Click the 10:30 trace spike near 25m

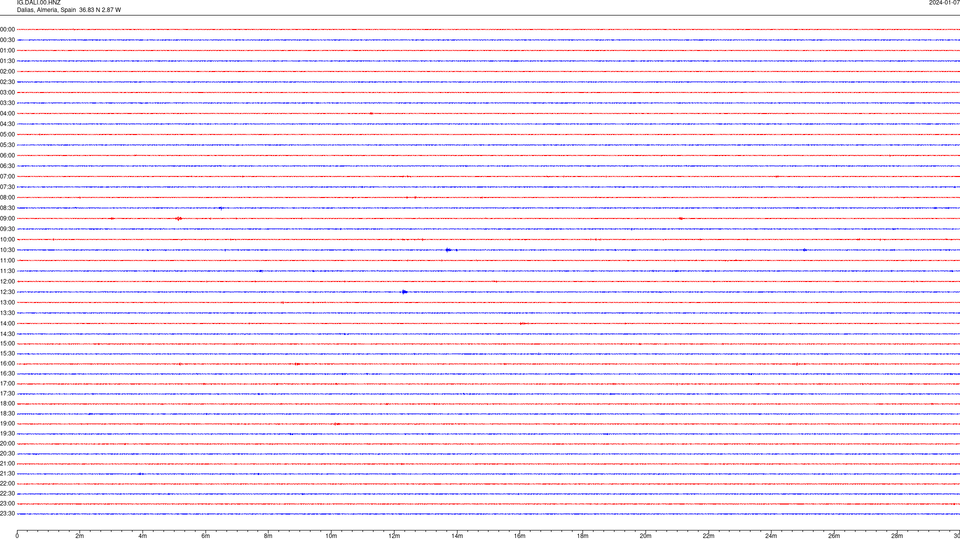click(804, 250)
